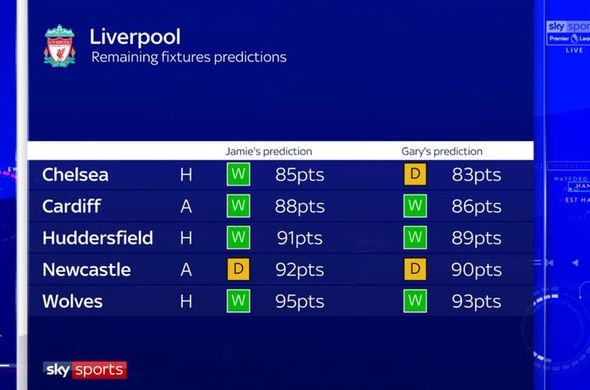The width and height of the screenshot is (590, 390).
Task: Click Gary's green W badge for Wolves
Action: point(415,301)
